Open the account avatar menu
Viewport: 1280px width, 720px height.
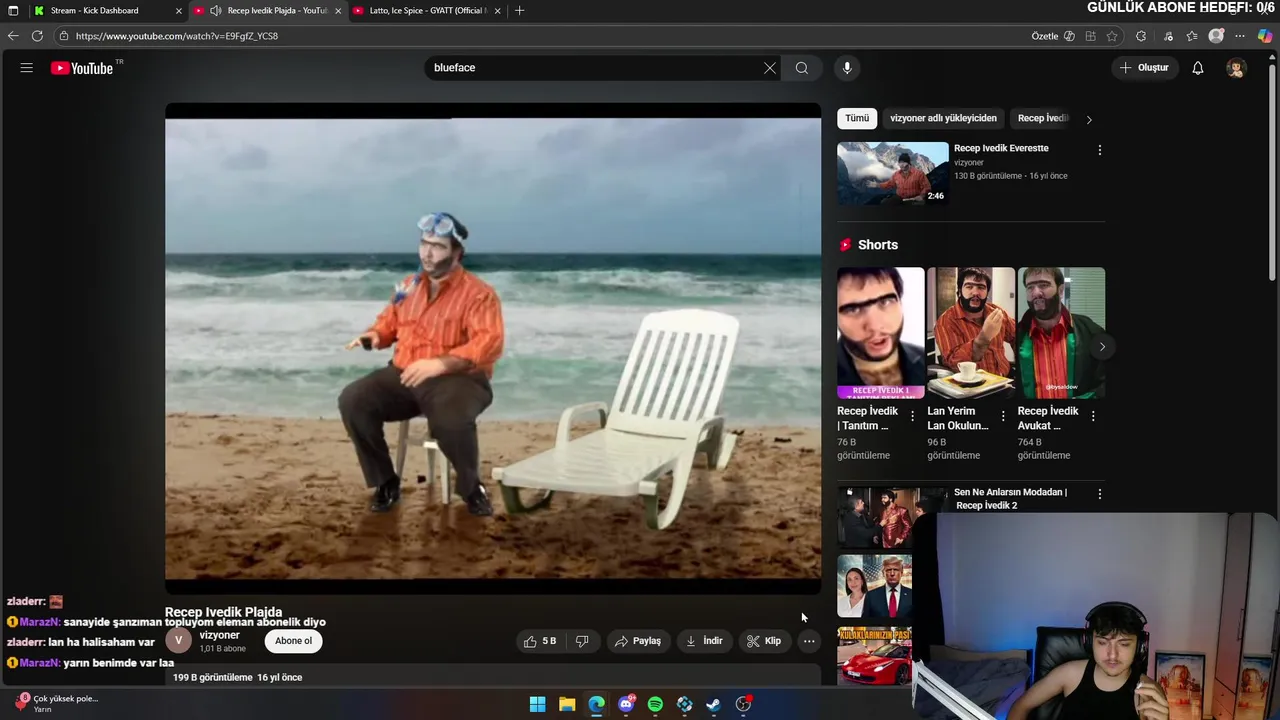(1236, 68)
